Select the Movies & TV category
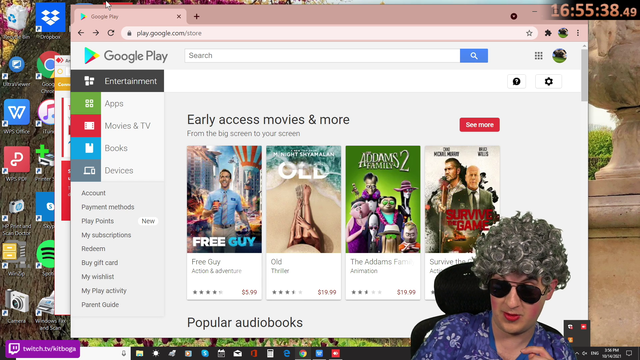Screen dimensions: 640x360 click(118, 126)
